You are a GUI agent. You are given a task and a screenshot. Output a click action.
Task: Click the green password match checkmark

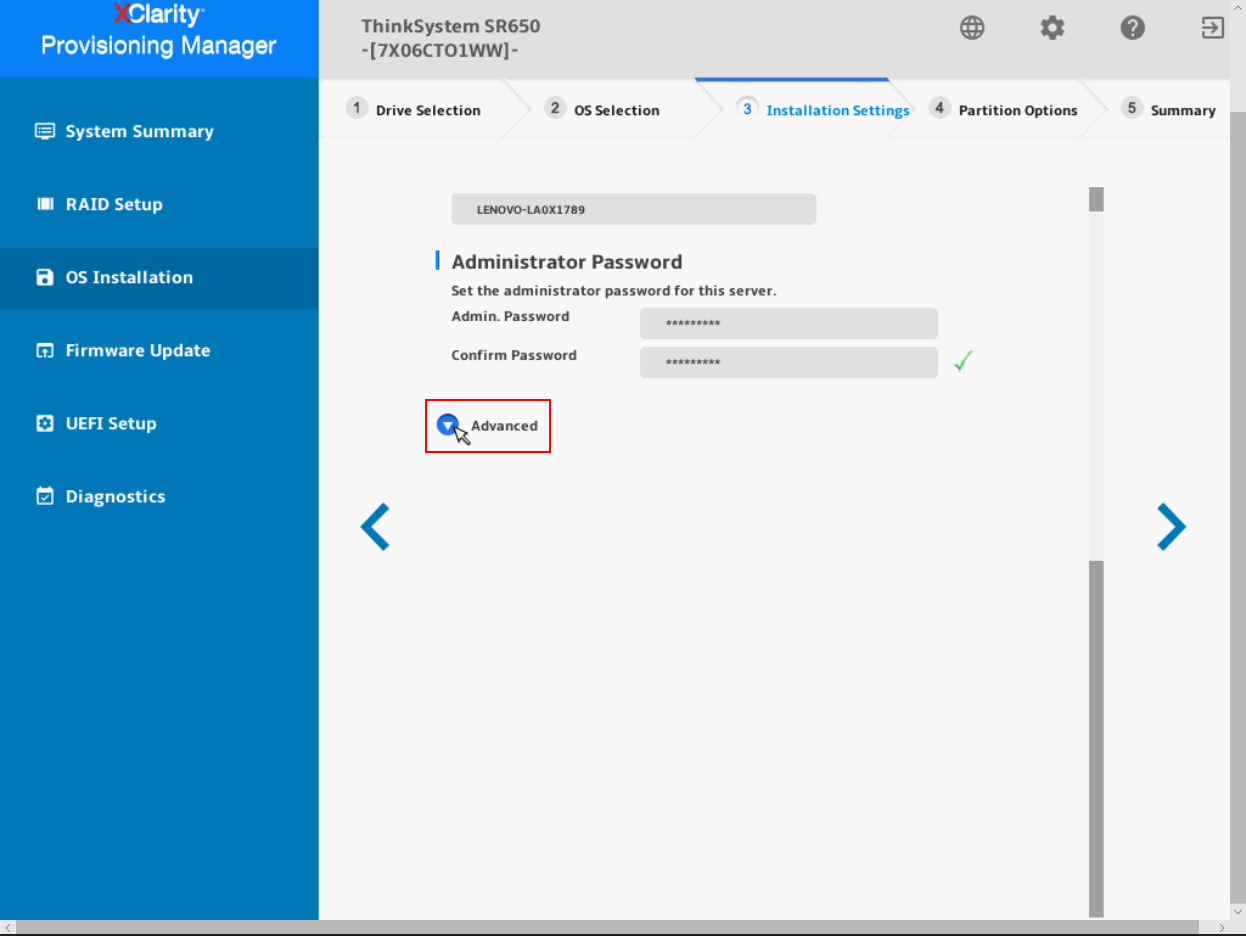pos(963,362)
